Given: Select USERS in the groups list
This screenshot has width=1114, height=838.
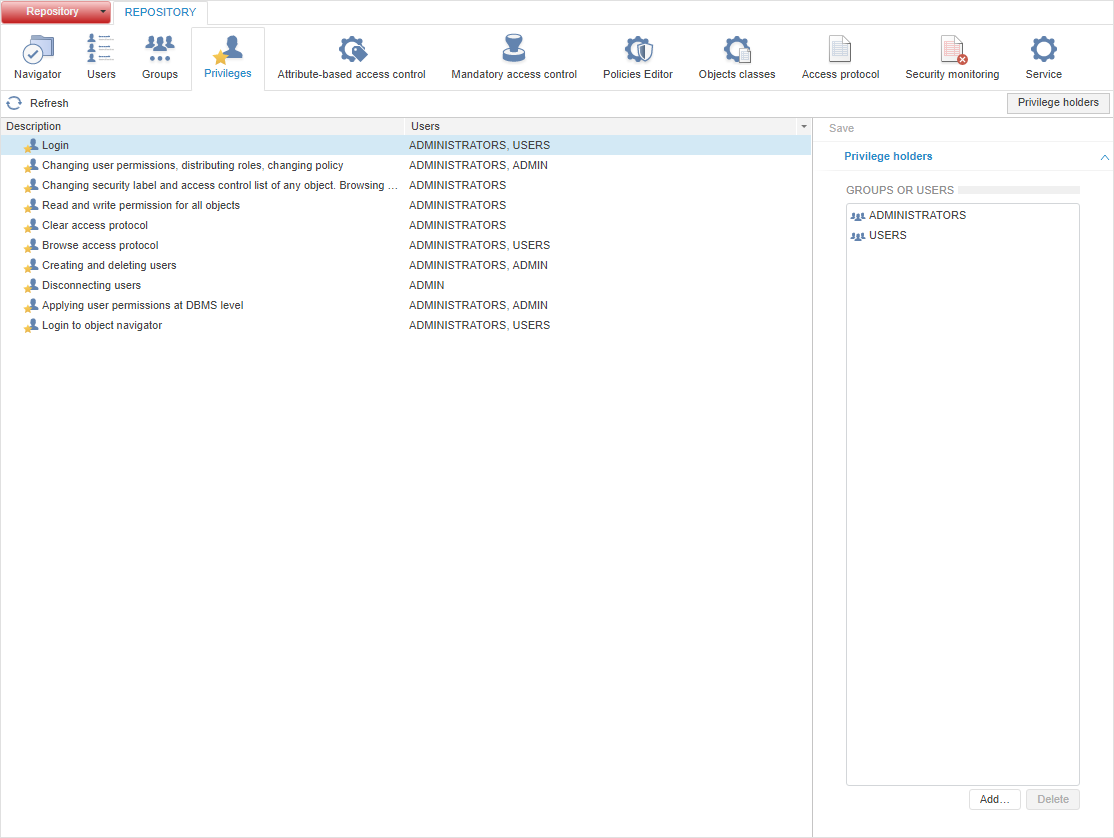Looking at the screenshot, I should [887, 236].
